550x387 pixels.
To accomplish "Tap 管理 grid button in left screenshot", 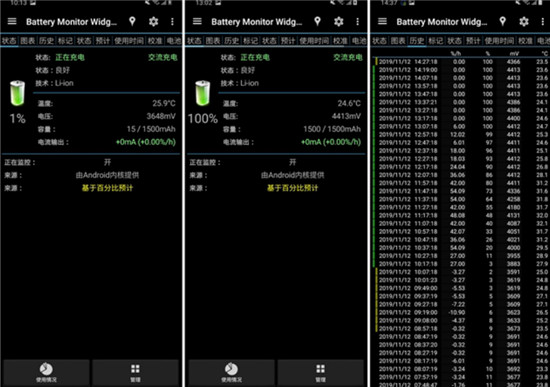I will tap(135, 373).
